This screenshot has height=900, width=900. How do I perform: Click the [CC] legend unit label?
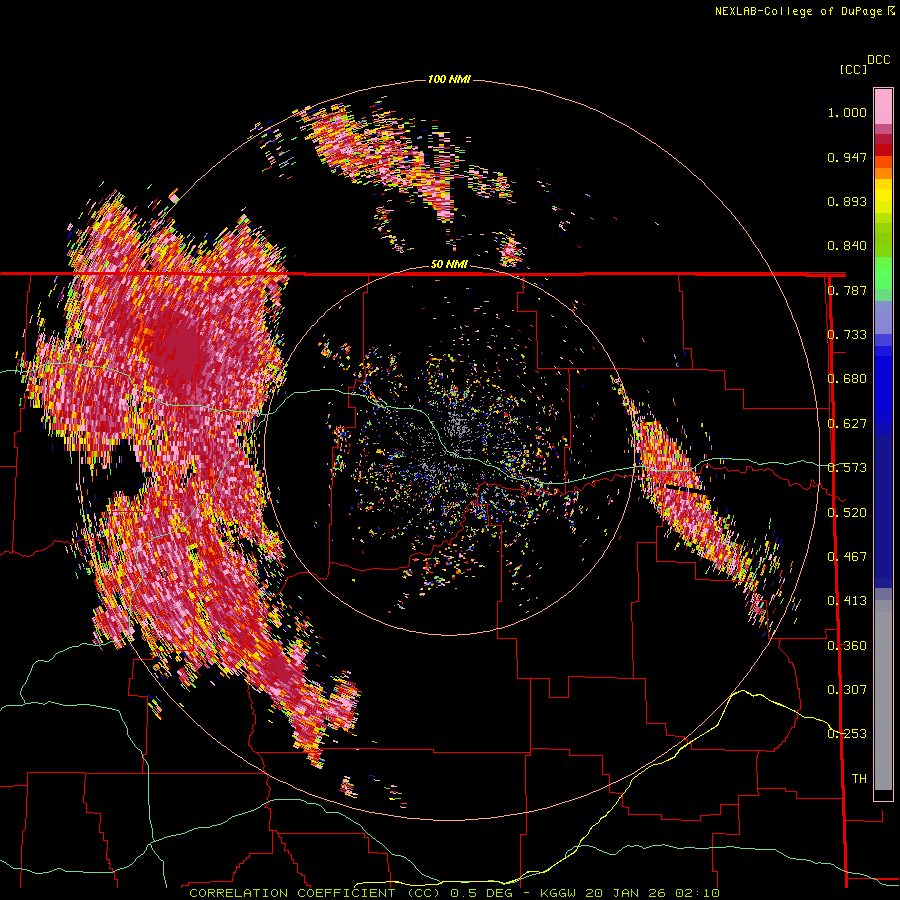(x=854, y=69)
